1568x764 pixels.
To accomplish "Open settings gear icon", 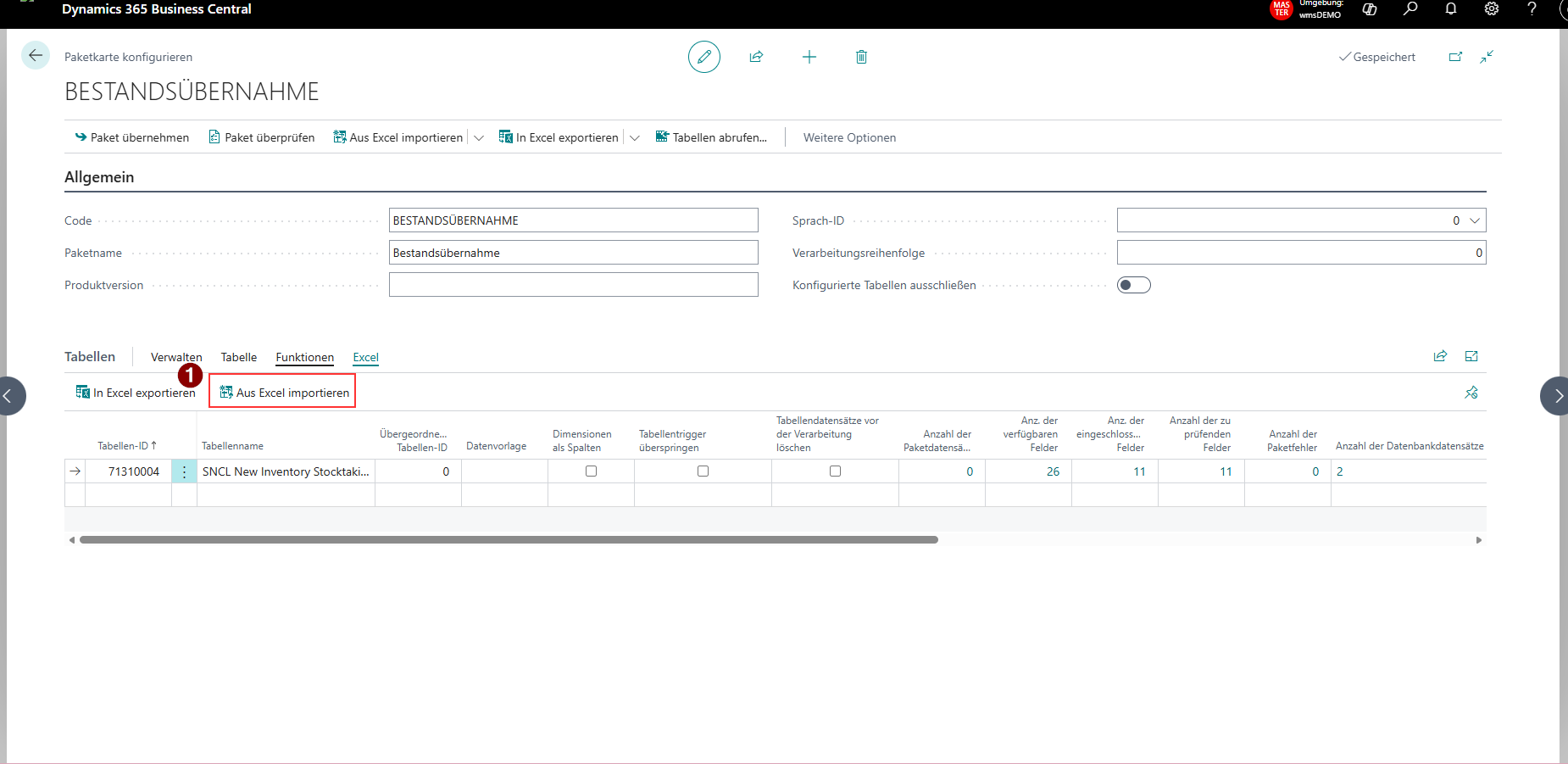I will 1492,8.
